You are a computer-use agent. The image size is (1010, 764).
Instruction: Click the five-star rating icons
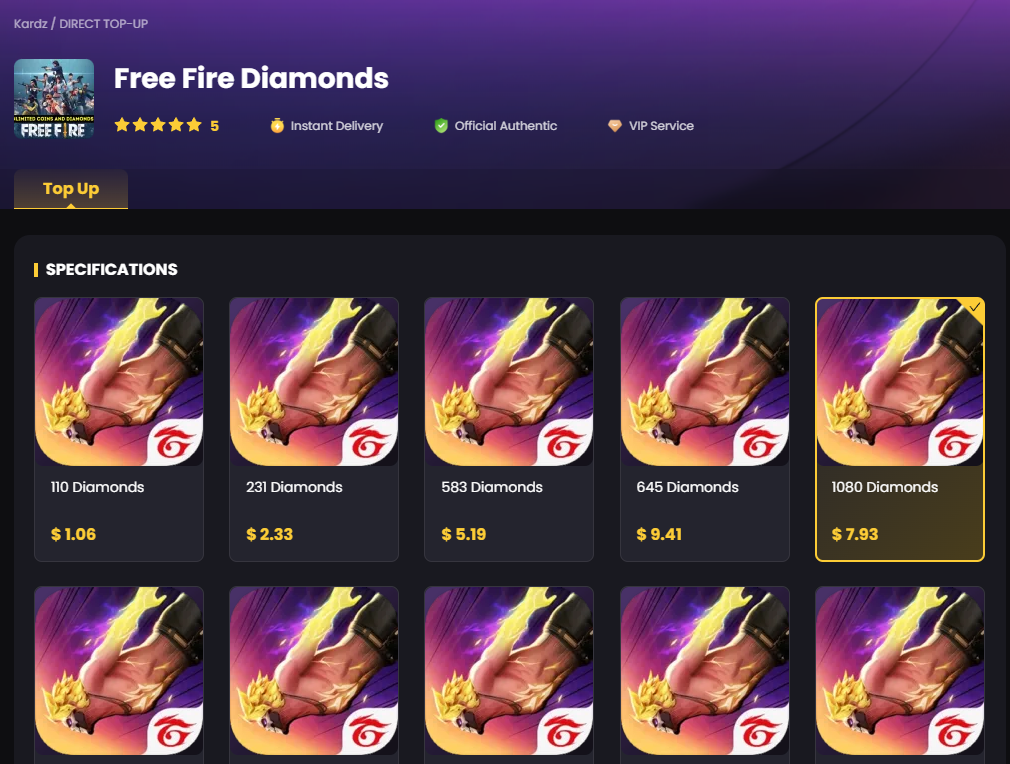click(x=158, y=125)
